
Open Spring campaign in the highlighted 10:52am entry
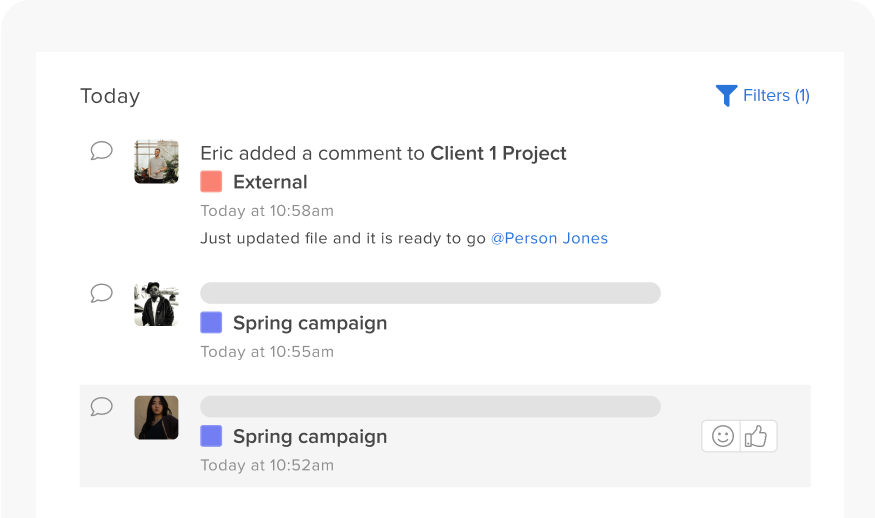click(x=310, y=437)
